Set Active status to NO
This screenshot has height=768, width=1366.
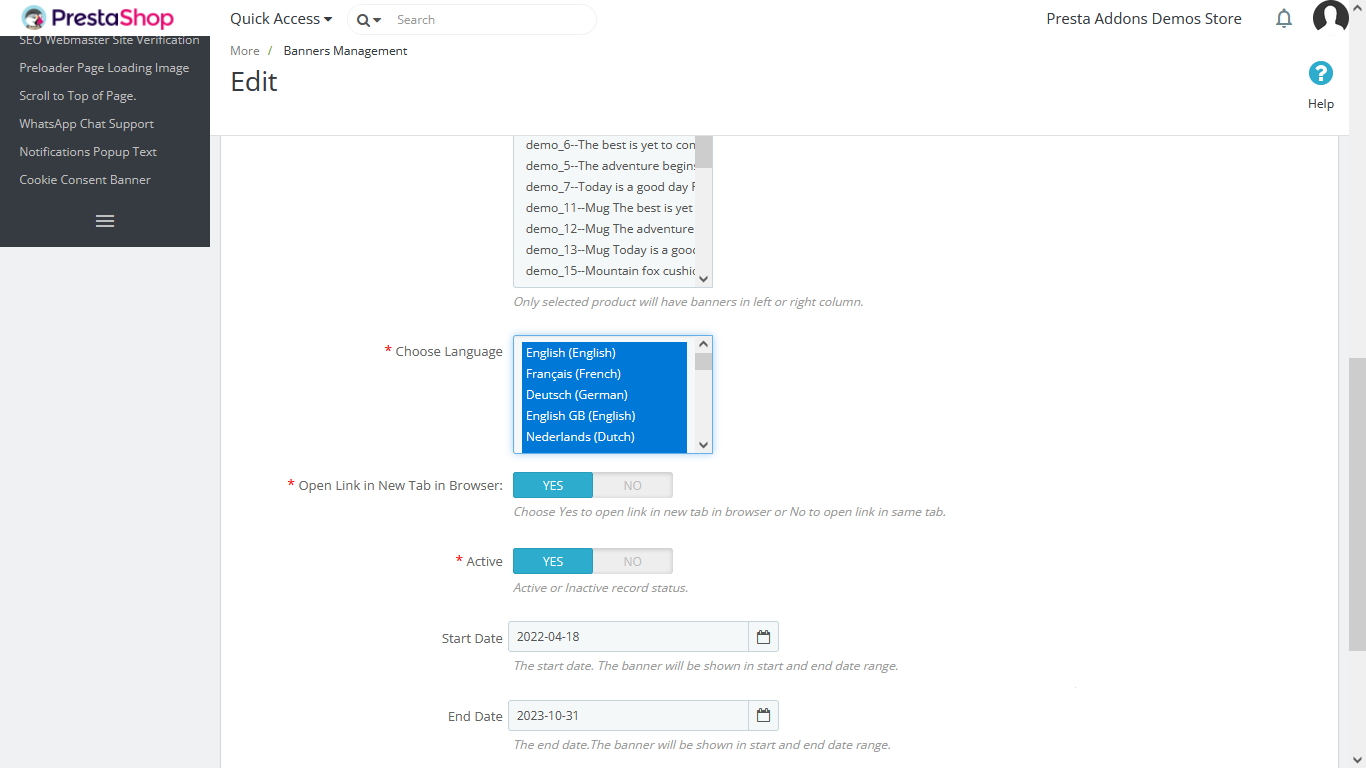633,561
